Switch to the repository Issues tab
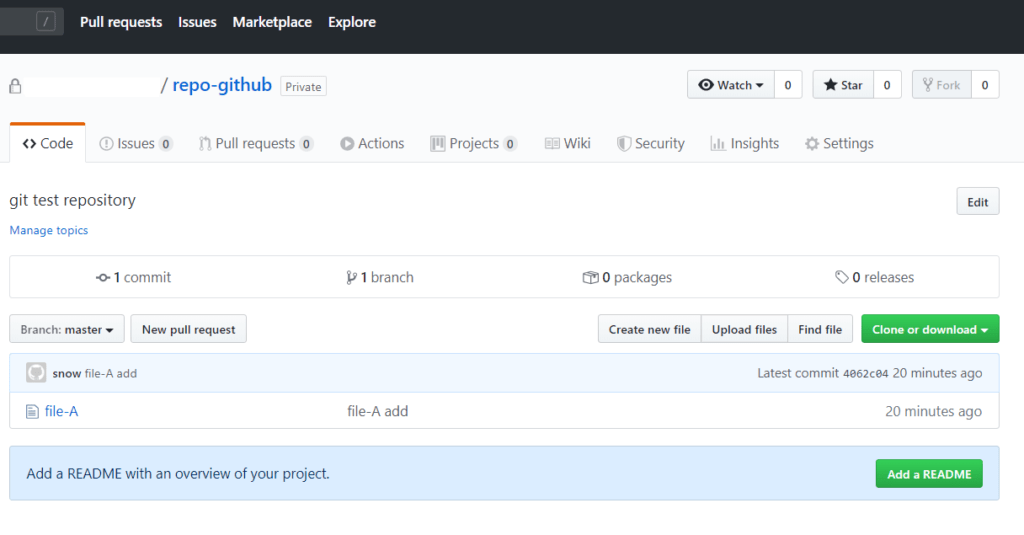1024x535 pixels. [x=136, y=143]
